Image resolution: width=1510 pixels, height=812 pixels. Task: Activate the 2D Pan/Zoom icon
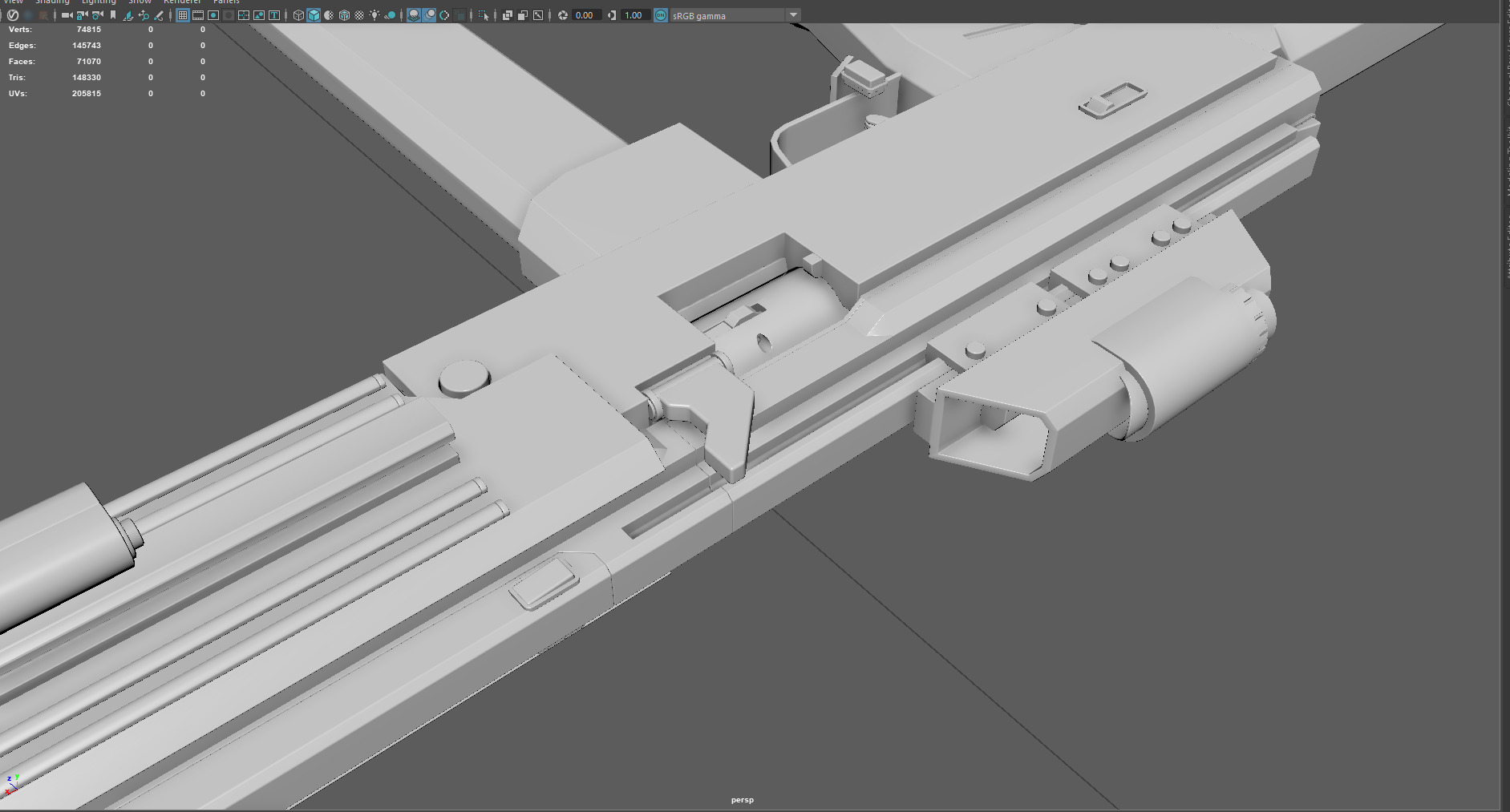[144, 15]
